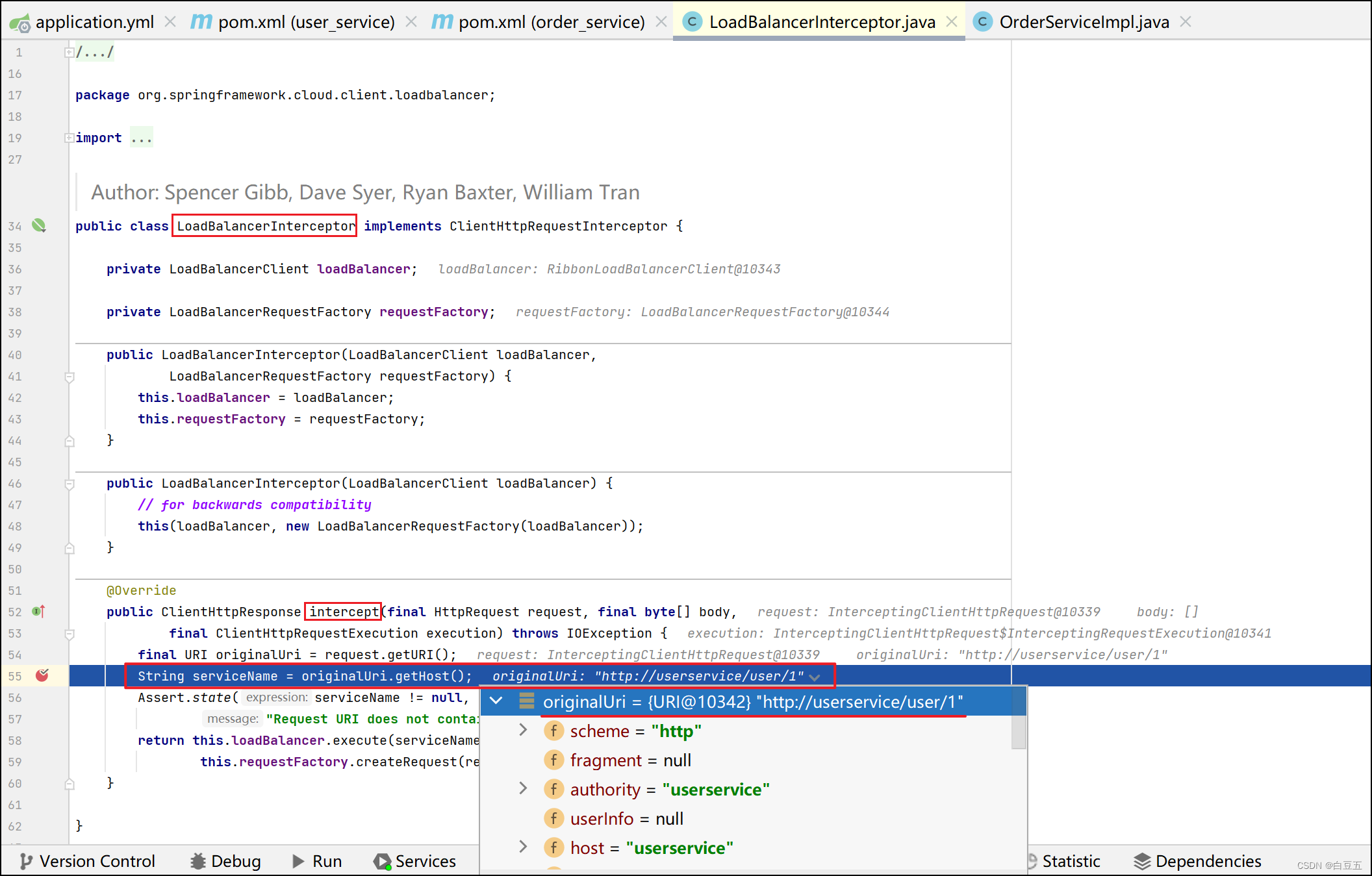Expand the scheme field node
Viewport: 1372px width, 876px height.
coord(523,731)
